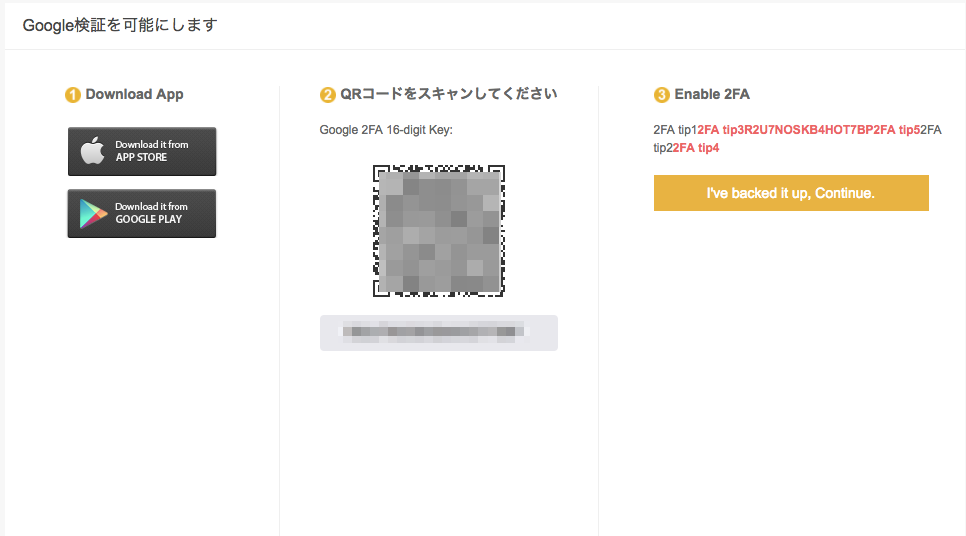Click the Google Play triangle icon
This screenshot has height=536, width=966.
coord(93,214)
